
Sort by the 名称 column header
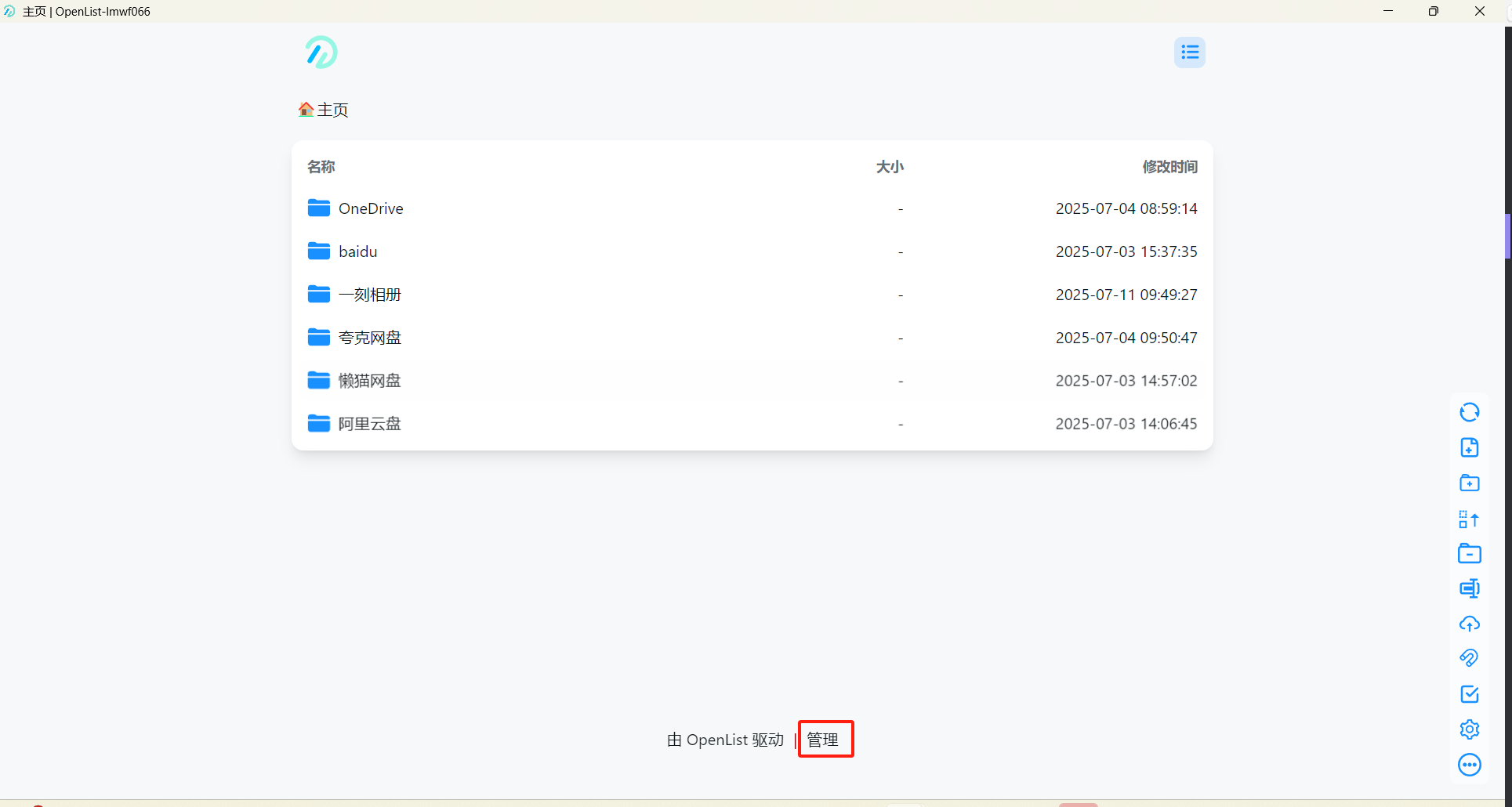coord(321,167)
